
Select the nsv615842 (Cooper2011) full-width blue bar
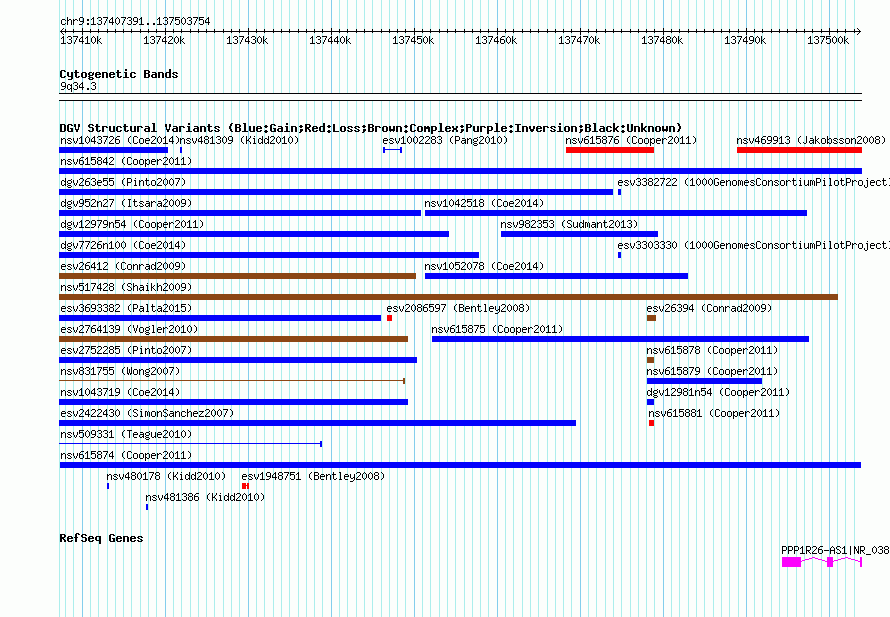tap(460, 171)
